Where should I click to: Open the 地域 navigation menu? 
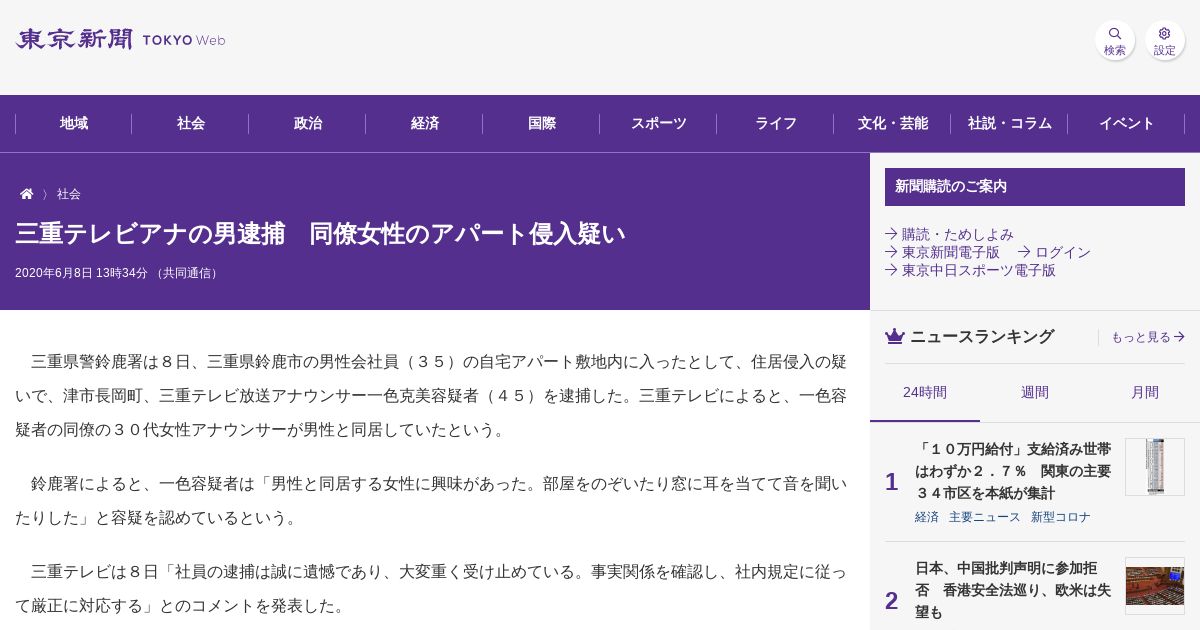[74, 124]
